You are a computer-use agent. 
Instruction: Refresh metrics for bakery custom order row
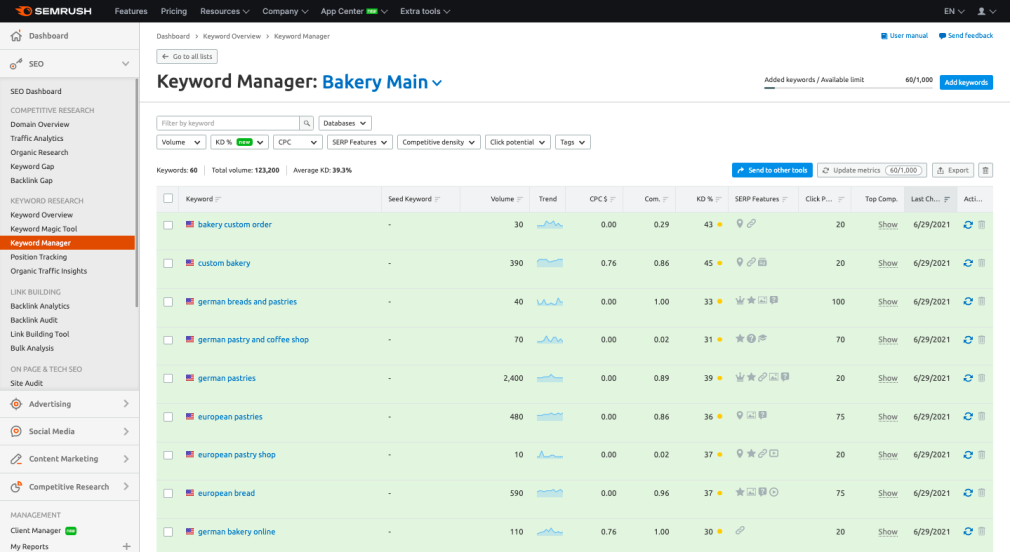pyautogui.click(x=967, y=225)
